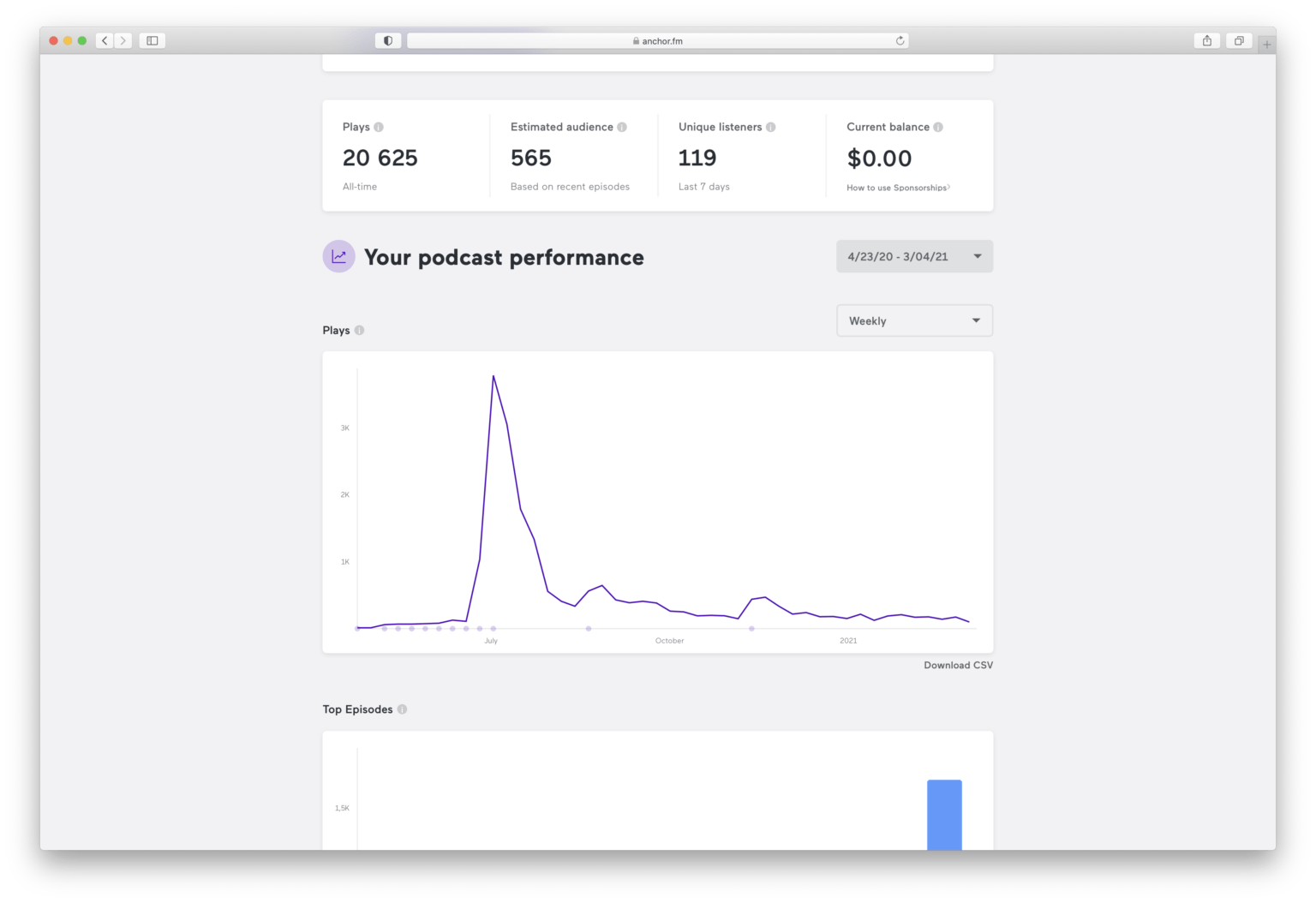
Task: Toggle the Safari sidebar
Action: [153, 40]
